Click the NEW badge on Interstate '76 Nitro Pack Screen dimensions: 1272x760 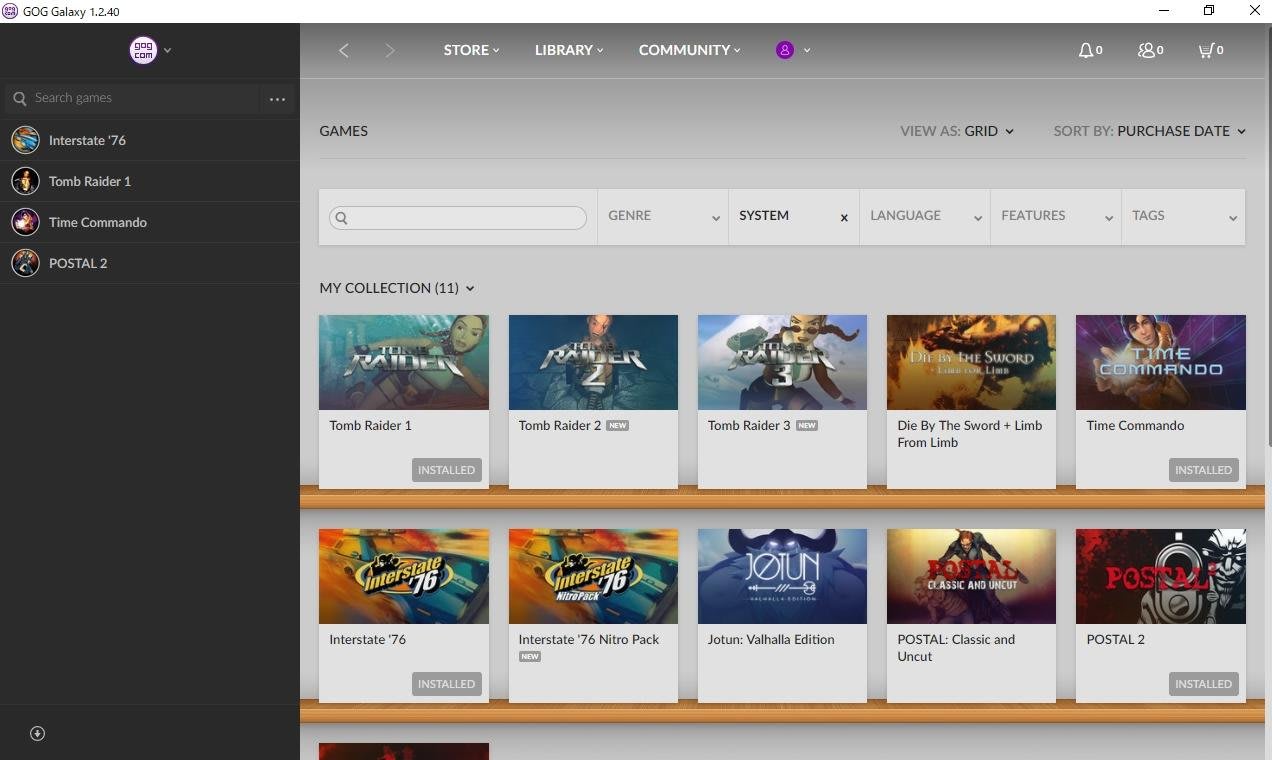click(530, 657)
